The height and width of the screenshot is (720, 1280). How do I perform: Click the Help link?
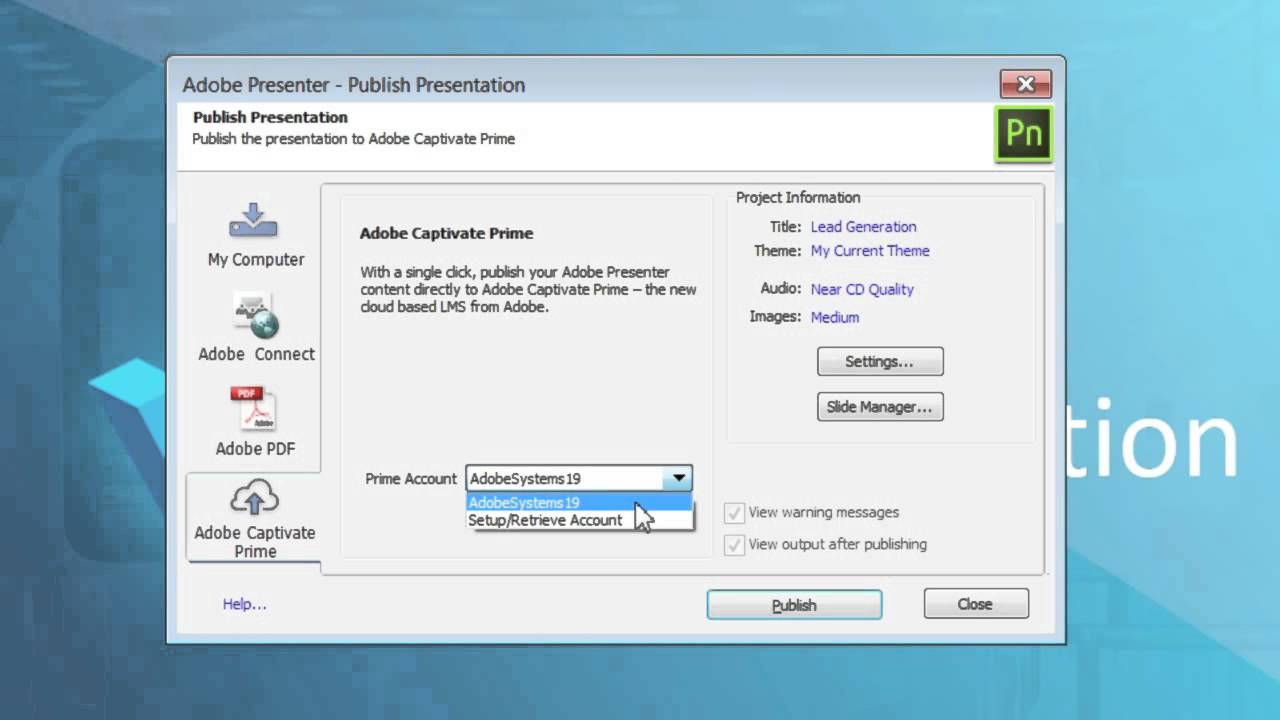244,604
